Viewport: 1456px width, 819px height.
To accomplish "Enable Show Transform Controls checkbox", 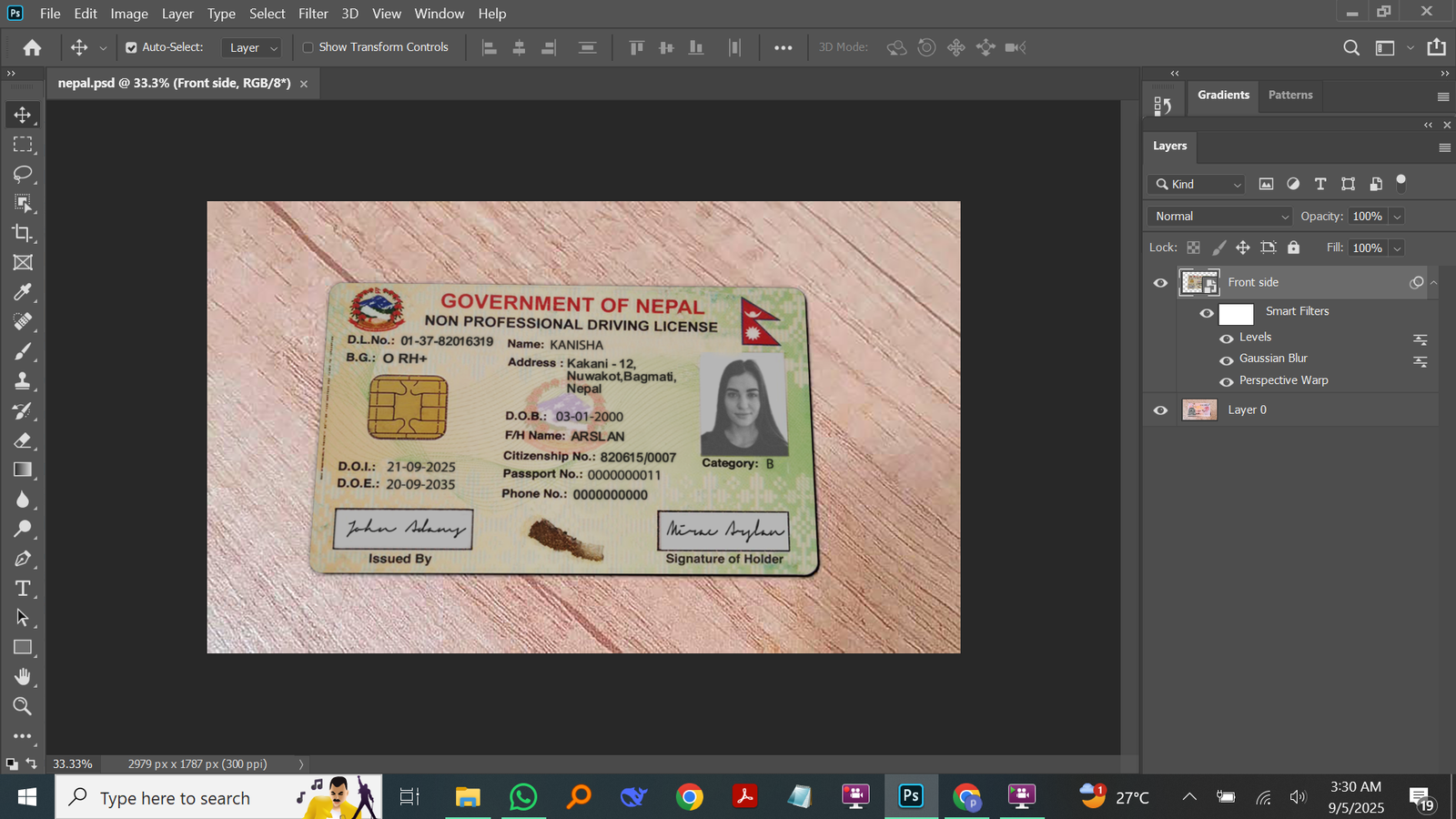I will (x=308, y=47).
